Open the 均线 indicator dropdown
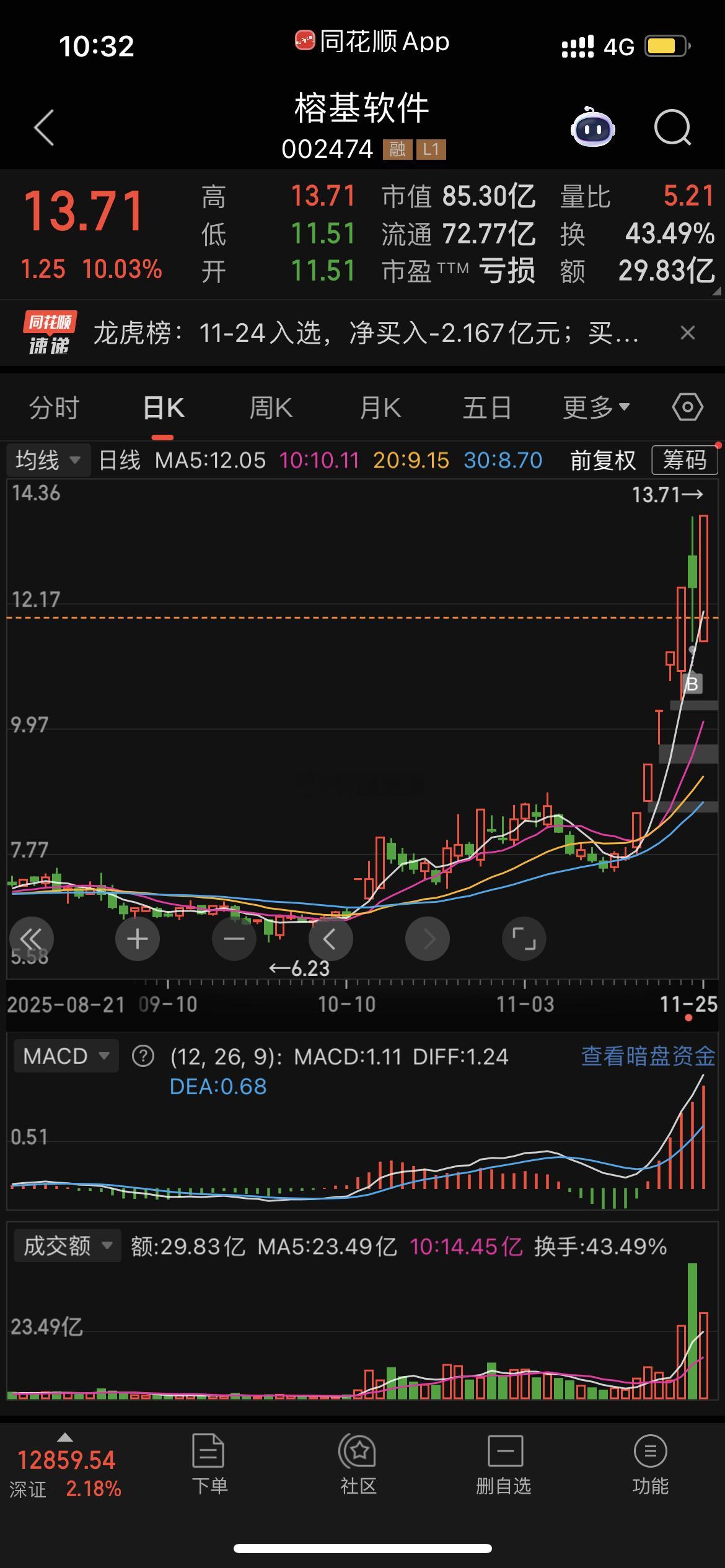 (x=48, y=460)
